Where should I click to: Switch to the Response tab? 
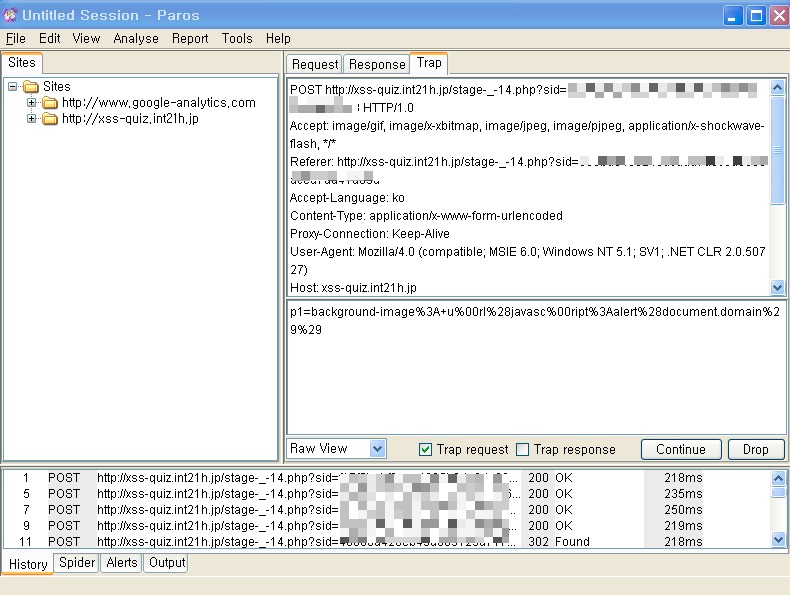coord(376,64)
